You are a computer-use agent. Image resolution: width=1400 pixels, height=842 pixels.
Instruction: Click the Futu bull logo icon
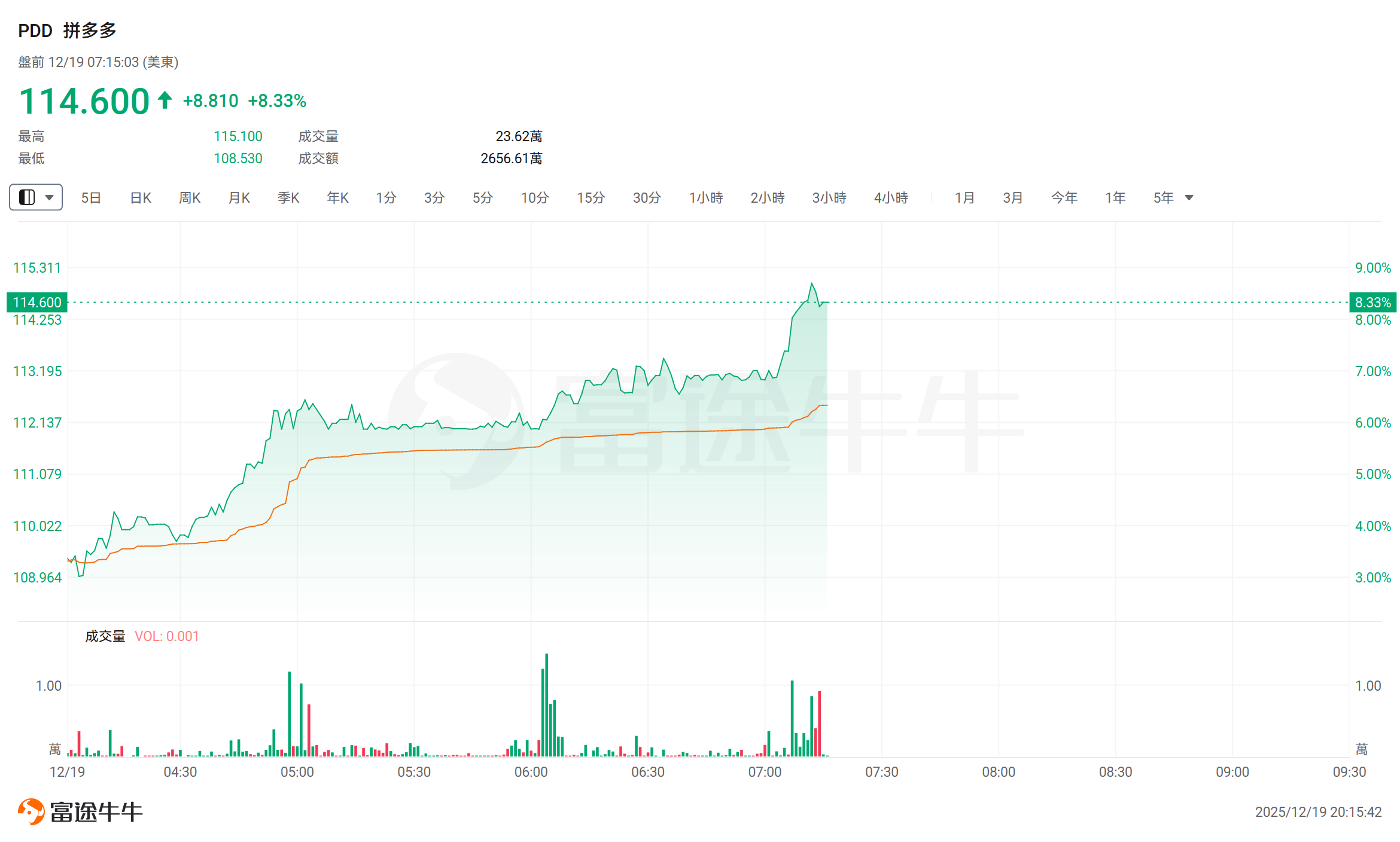pyautogui.click(x=31, y=812)
